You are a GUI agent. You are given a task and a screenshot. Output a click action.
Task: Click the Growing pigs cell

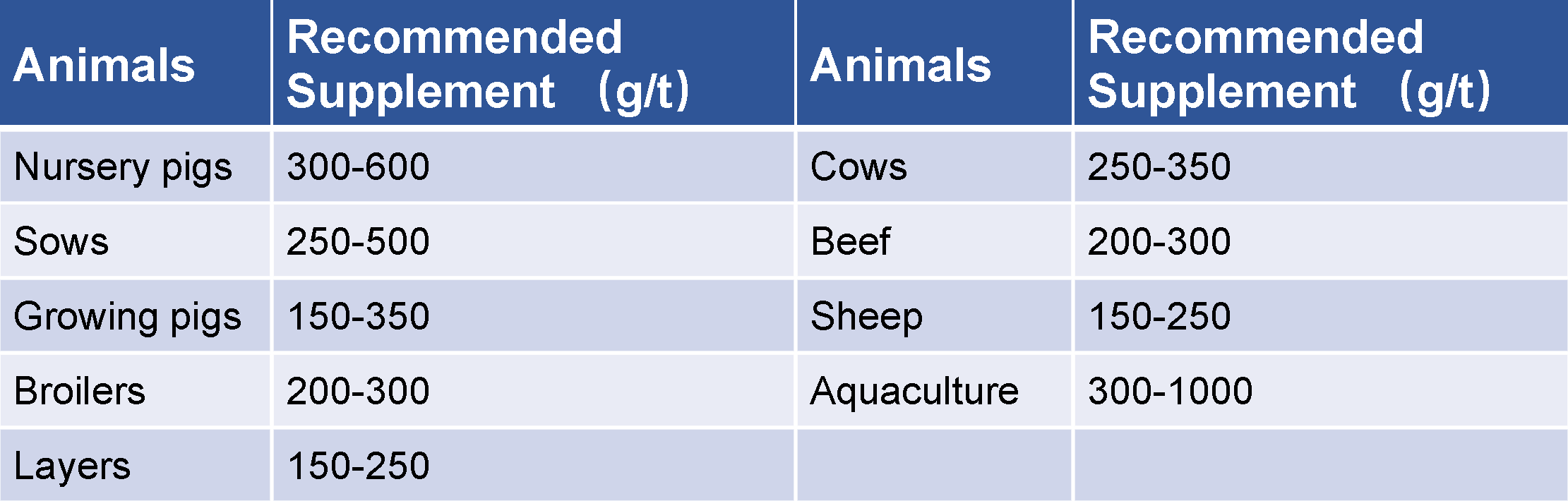click(x=135, y=316)
